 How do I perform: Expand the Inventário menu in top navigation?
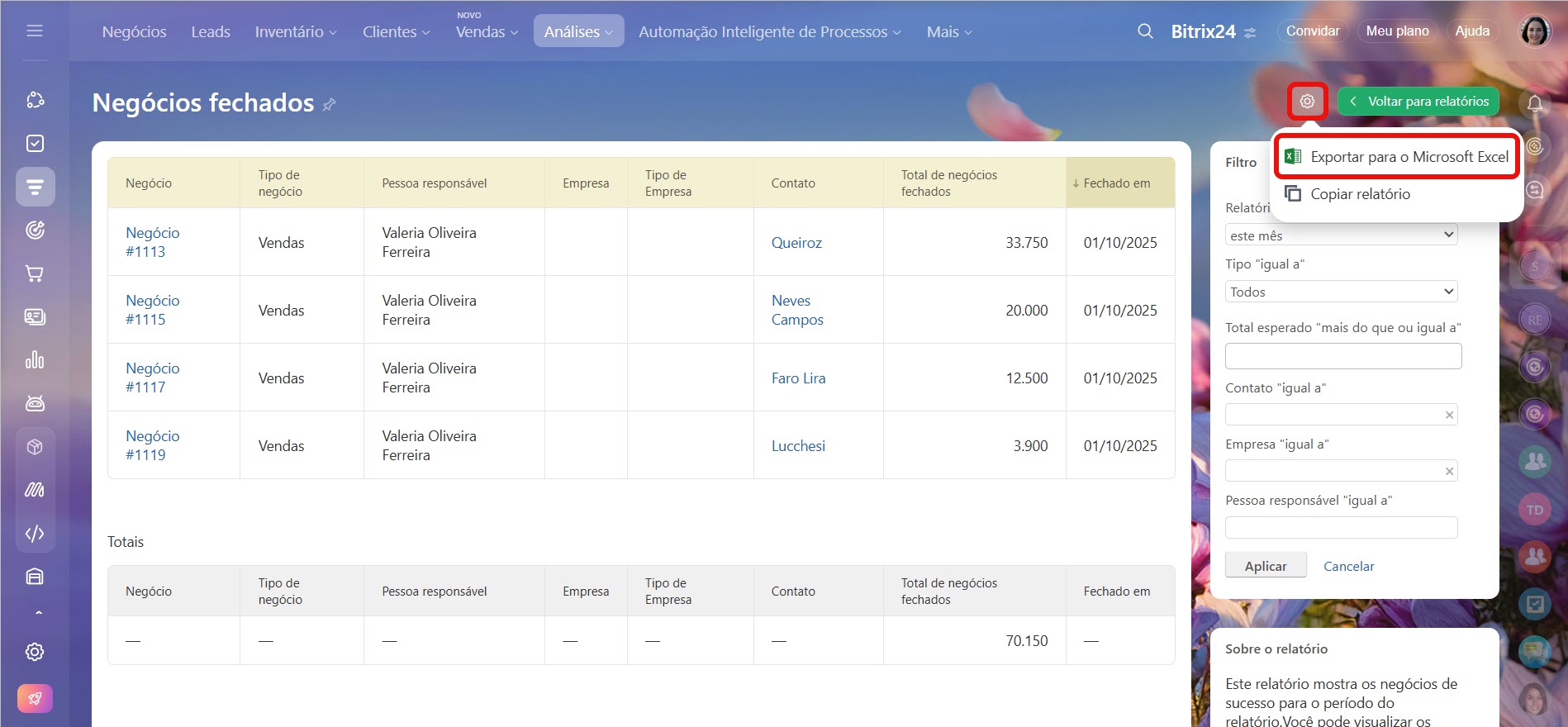(295, 32)
